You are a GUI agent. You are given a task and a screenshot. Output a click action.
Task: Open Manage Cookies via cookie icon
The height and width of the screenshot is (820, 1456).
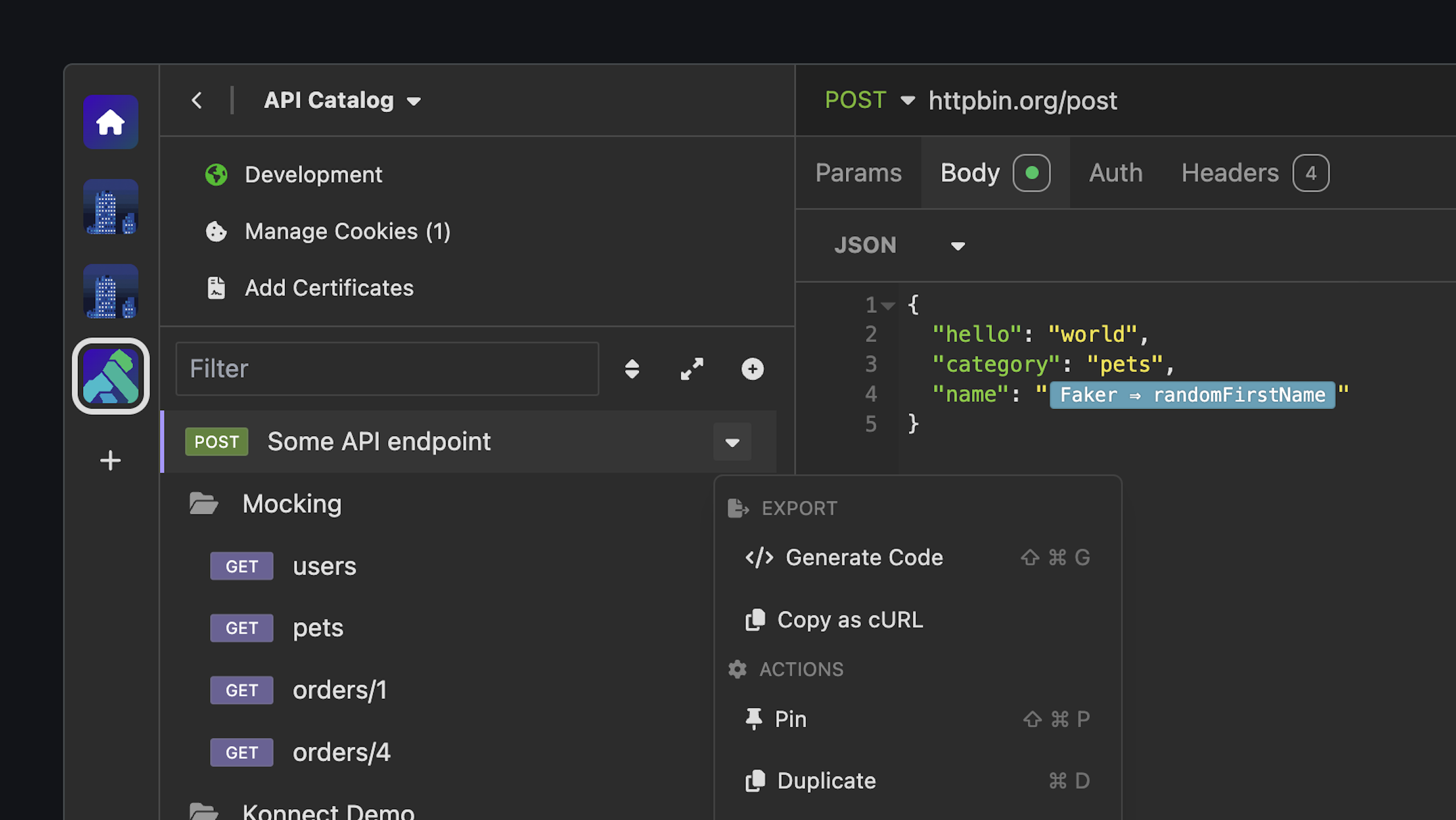[216, 232]
